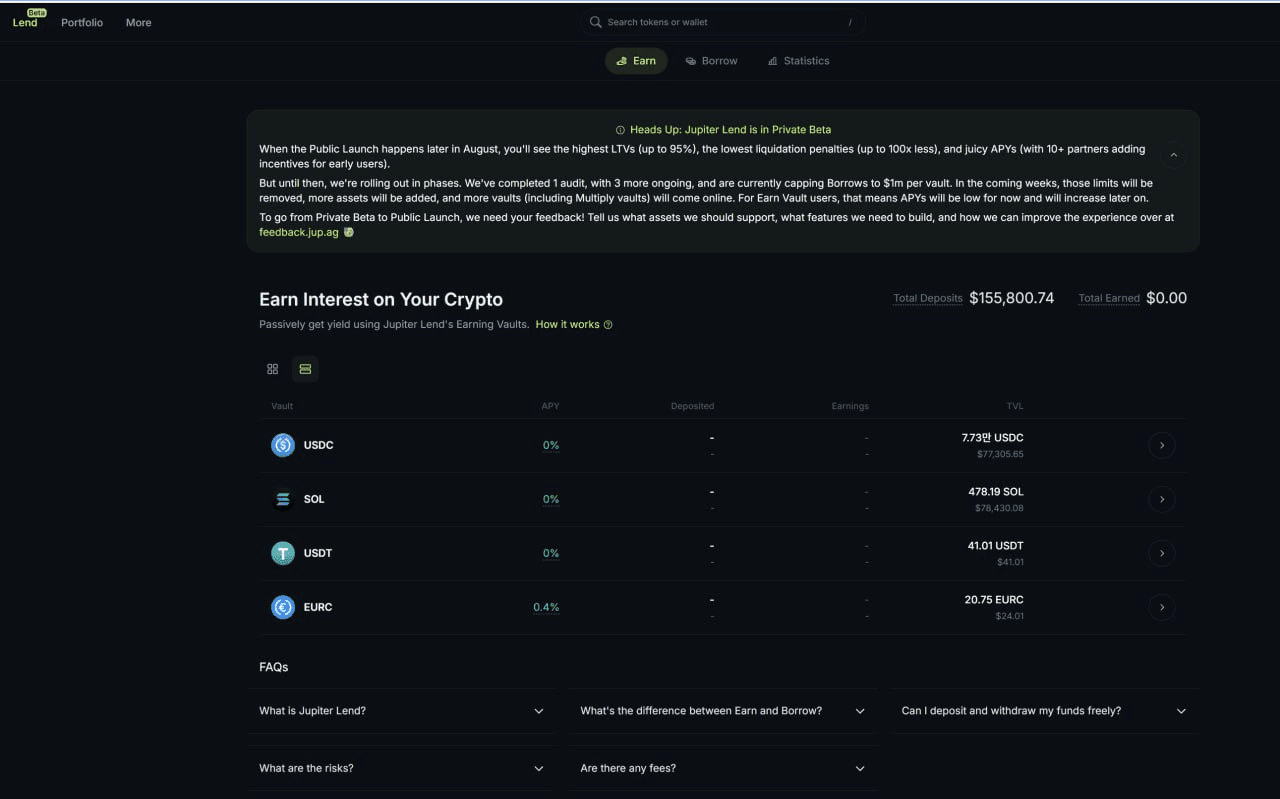Click the 478.19 SOL TVL value

(x=996, y=492)
